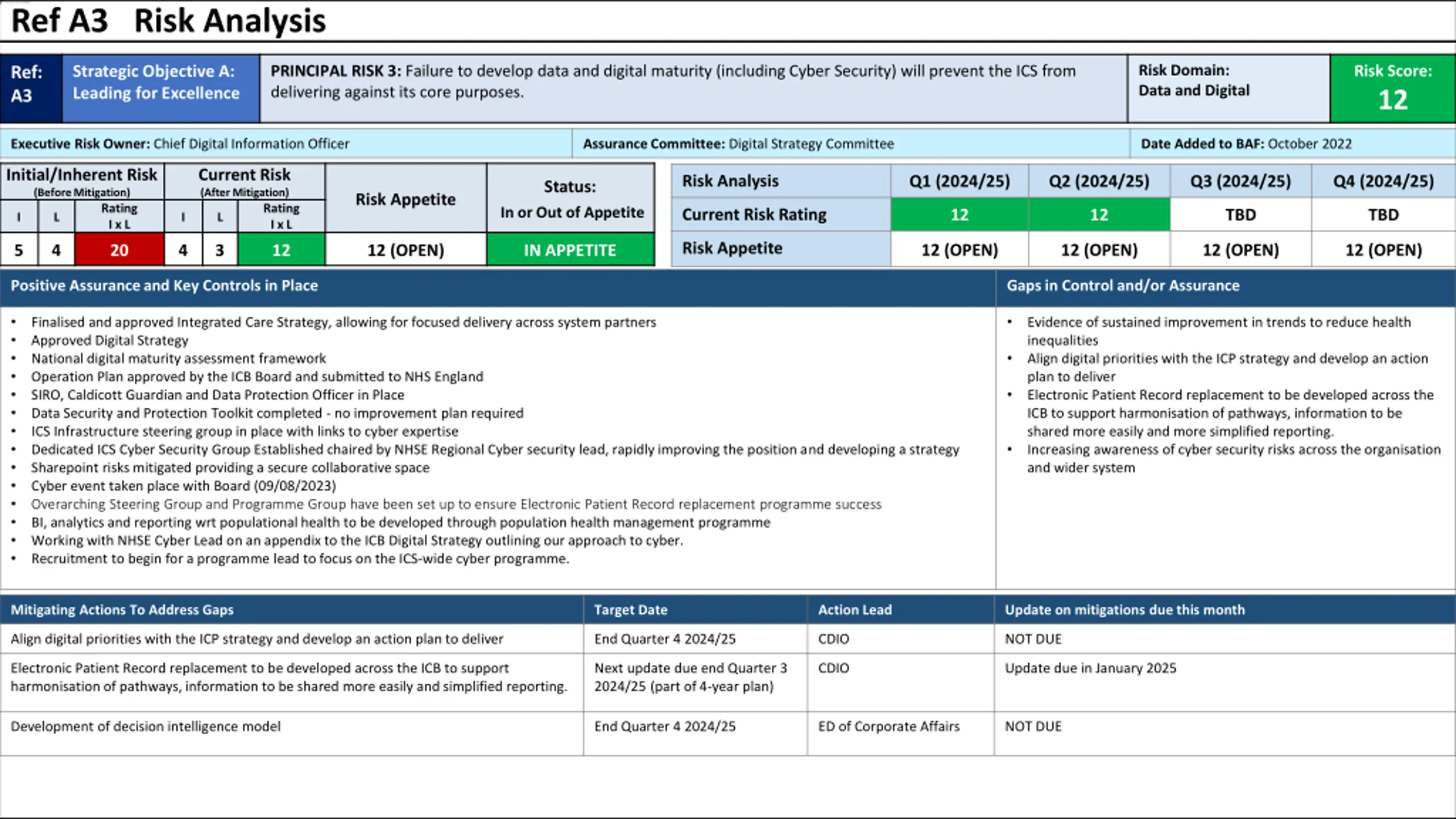Select the 'Ref: A3' dark blue cell
The image size is (1456, 819).
(31, 88)
